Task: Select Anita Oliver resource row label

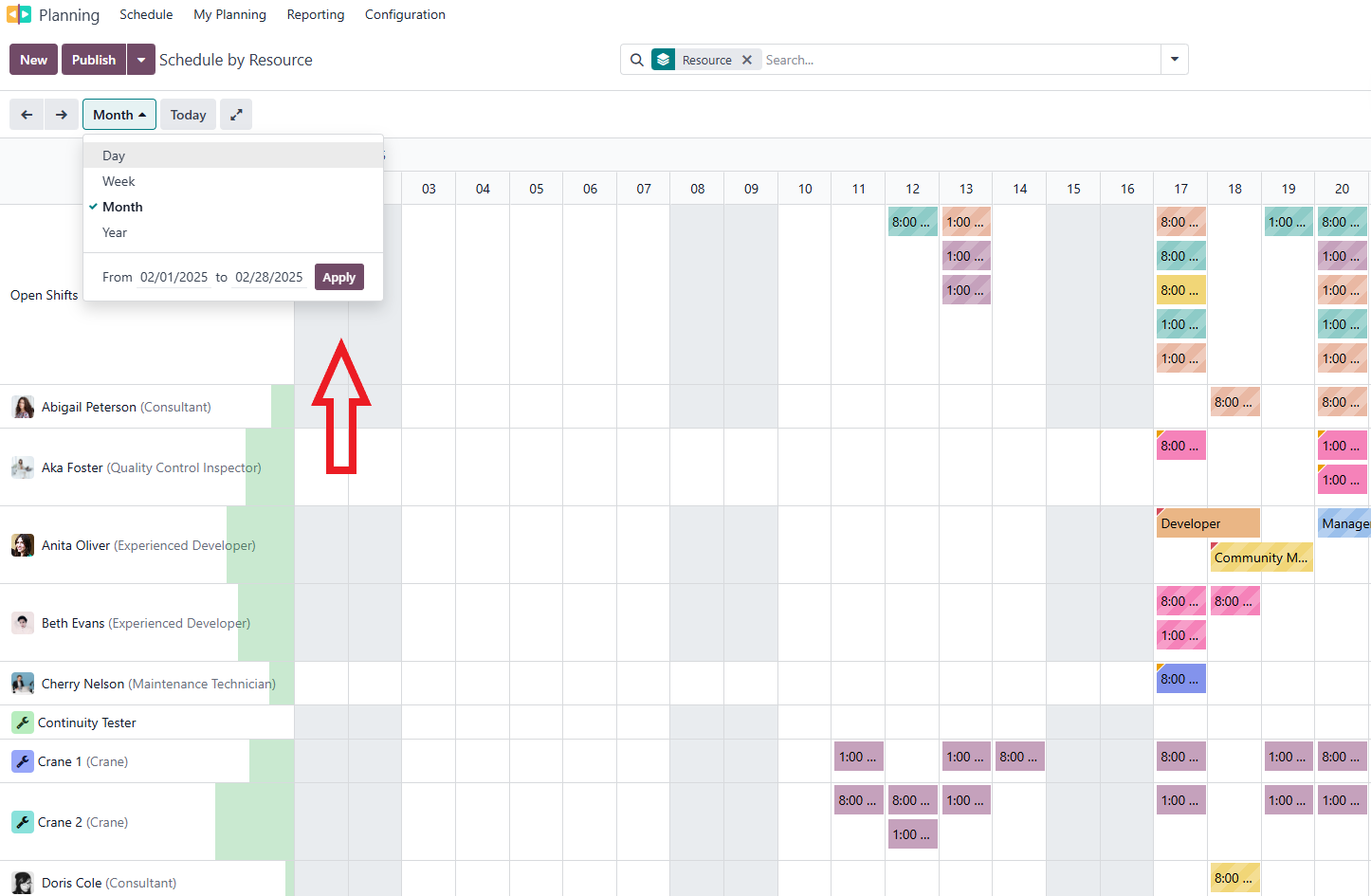Action: (149, 545)
